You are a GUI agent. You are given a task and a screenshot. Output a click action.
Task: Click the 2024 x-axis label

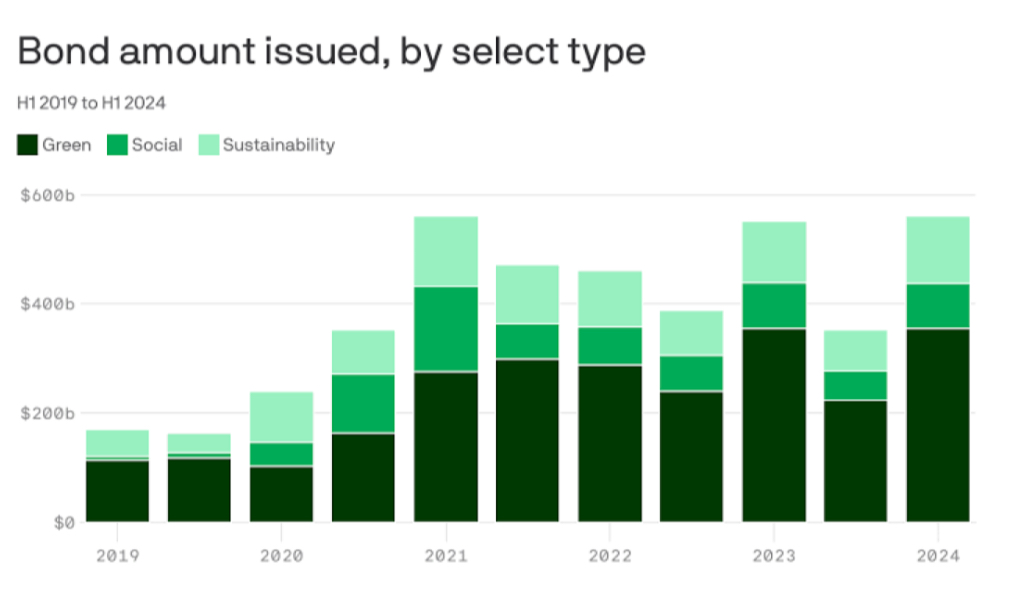click(937, 556)
